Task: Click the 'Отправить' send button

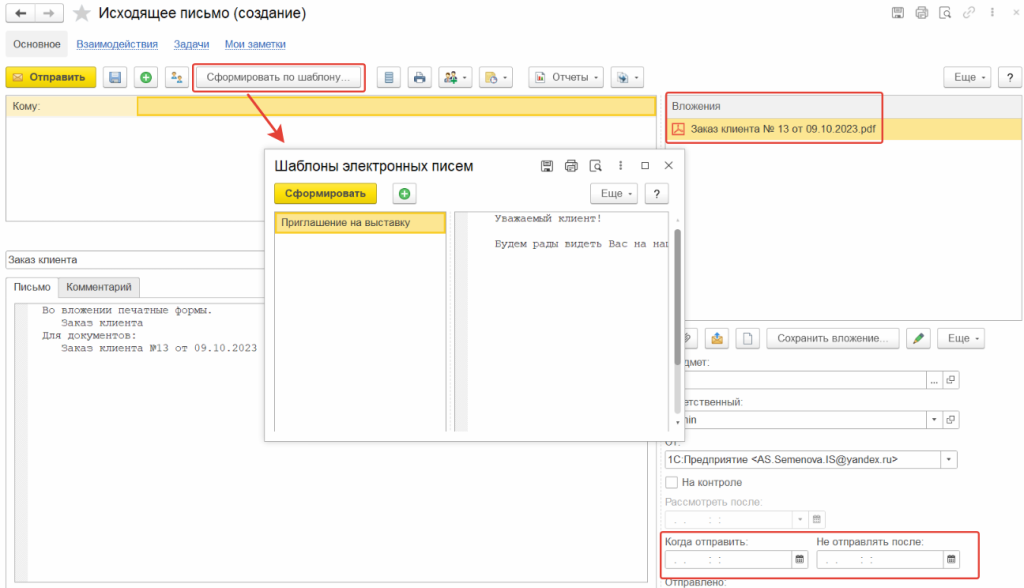Action: pos(51,77)
